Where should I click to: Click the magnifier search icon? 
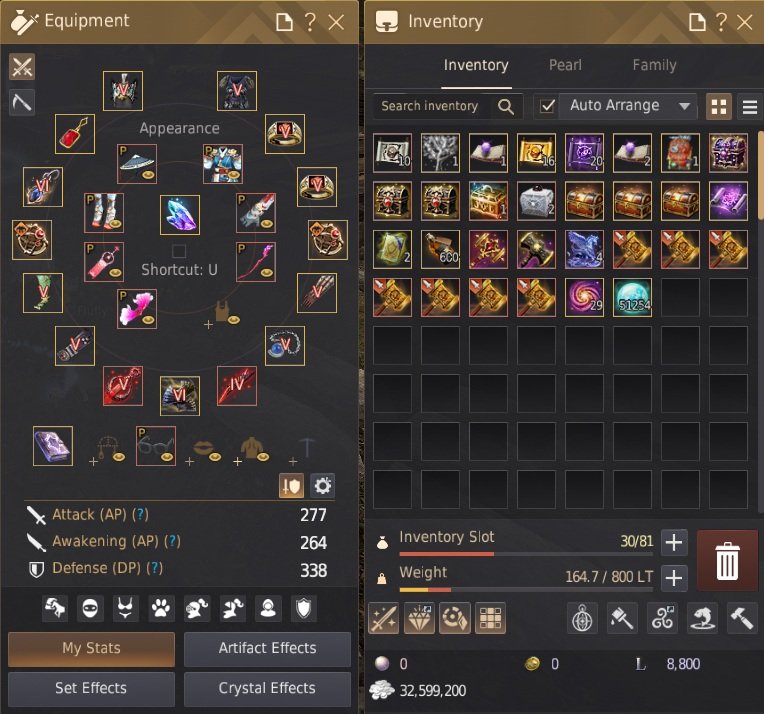point(506,106)
